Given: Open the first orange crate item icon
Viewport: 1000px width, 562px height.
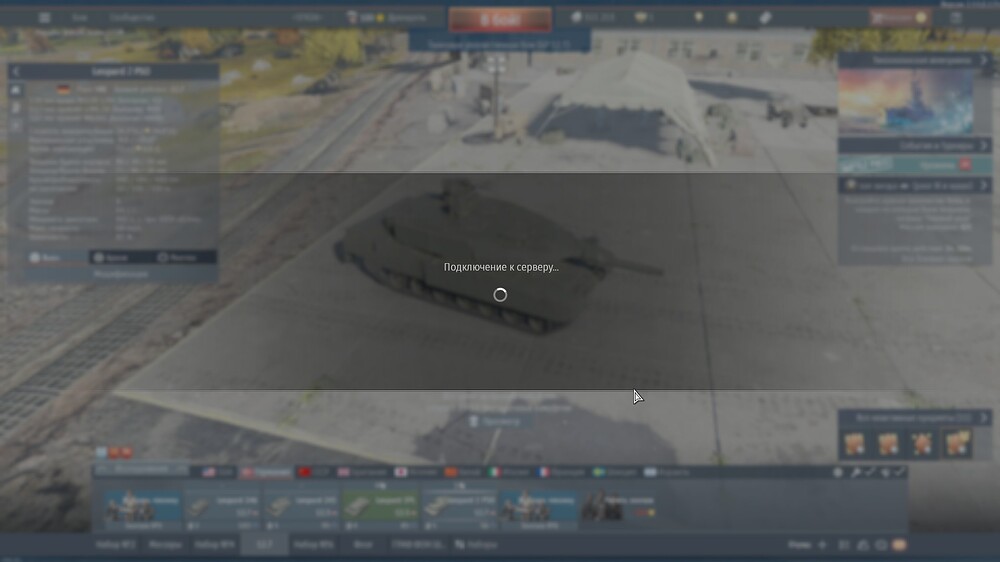Looking at the screenshot, I should [855, 443].
